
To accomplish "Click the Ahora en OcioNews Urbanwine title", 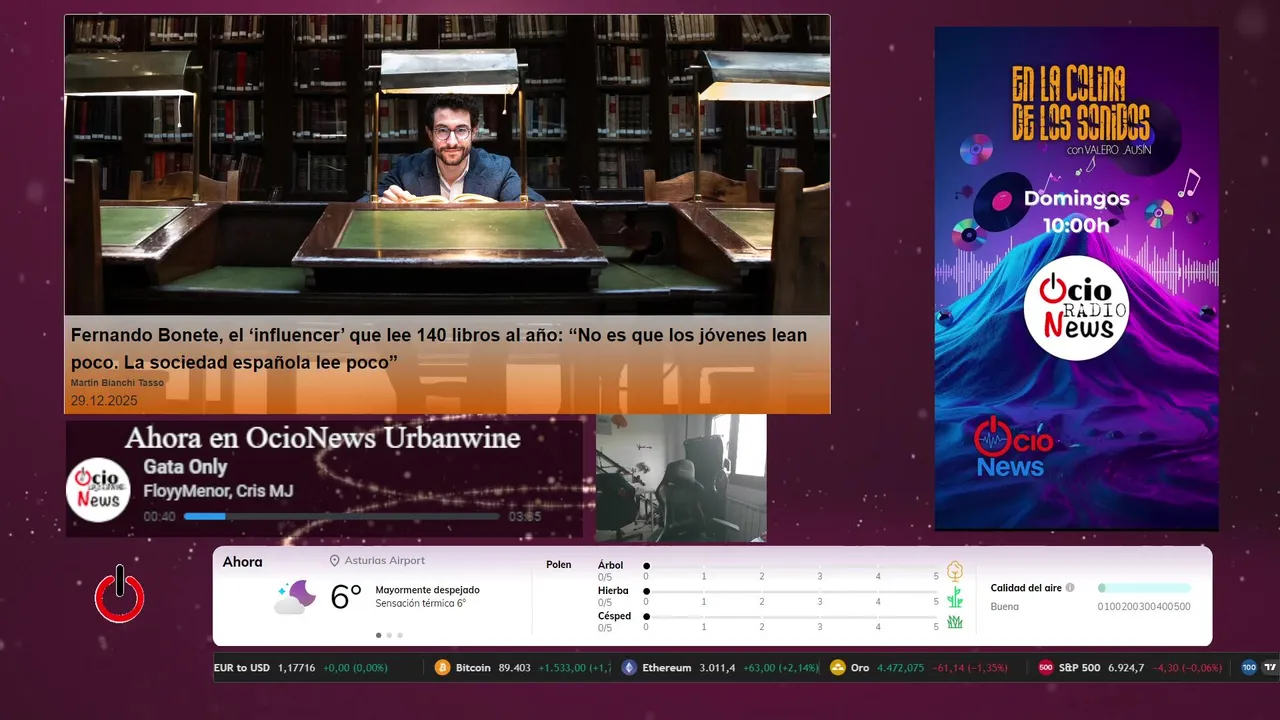I will (322, 438).
